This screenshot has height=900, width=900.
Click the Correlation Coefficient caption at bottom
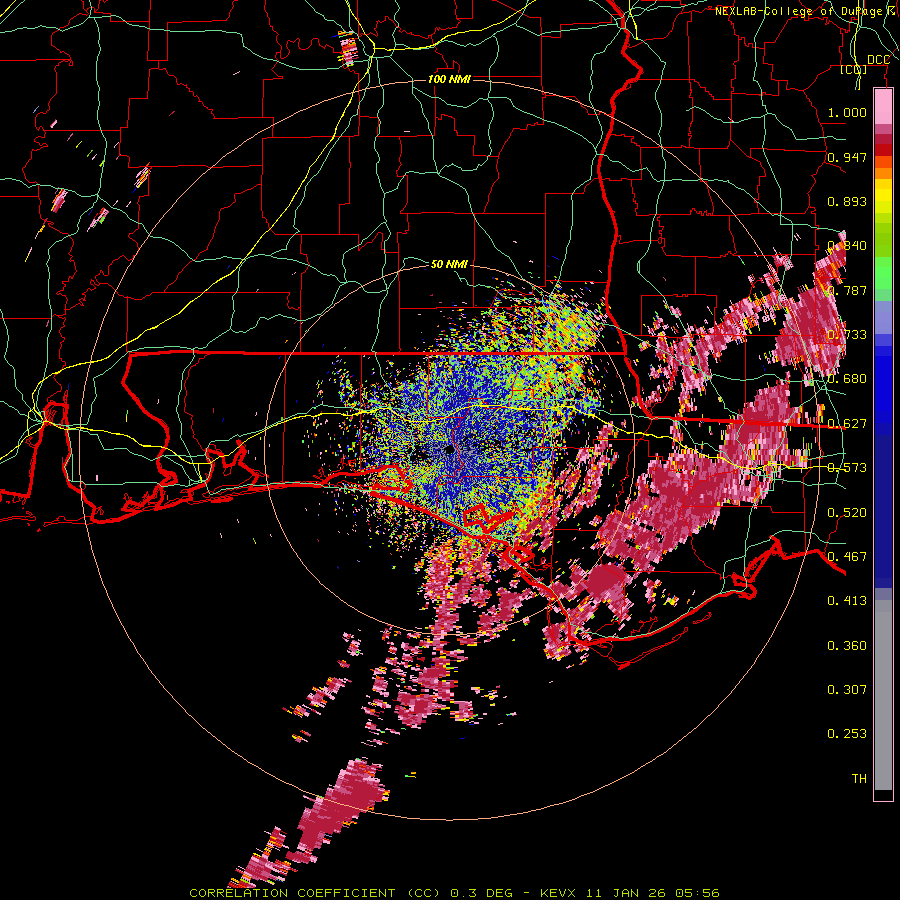click(x=454, y=893)
